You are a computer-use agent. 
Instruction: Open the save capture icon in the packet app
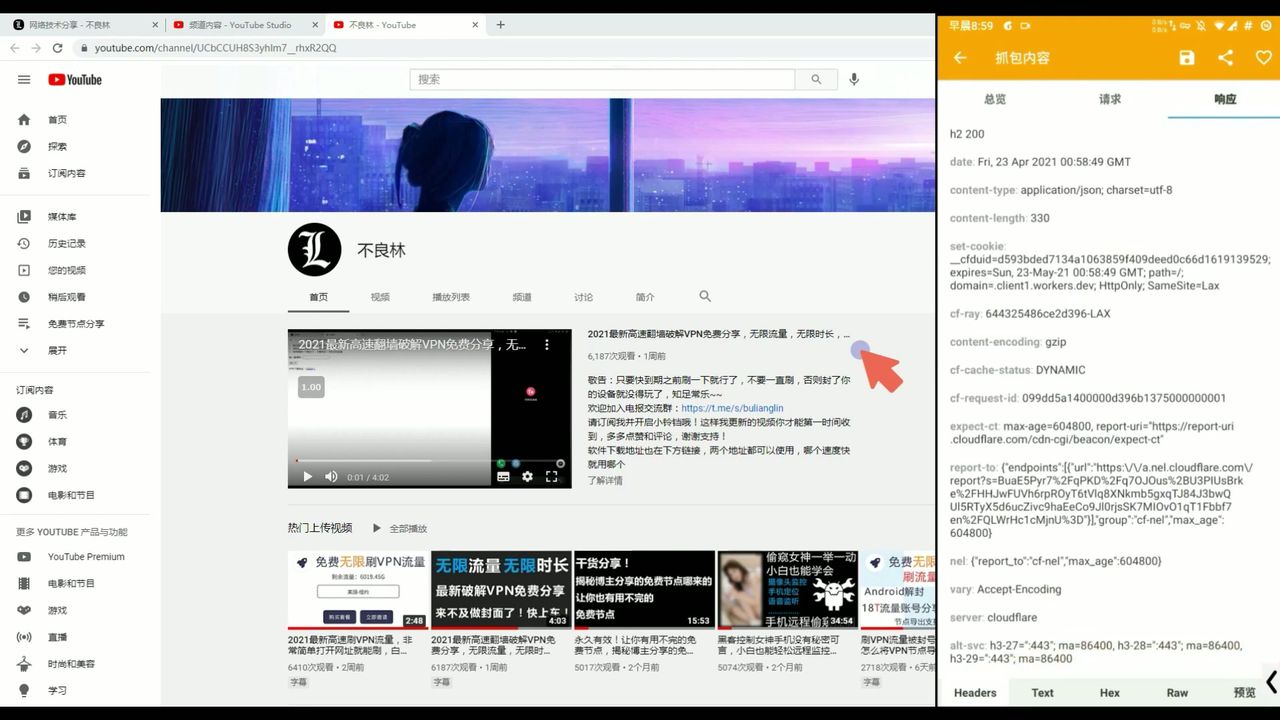pyautogui.click(x=1186, y=57)
